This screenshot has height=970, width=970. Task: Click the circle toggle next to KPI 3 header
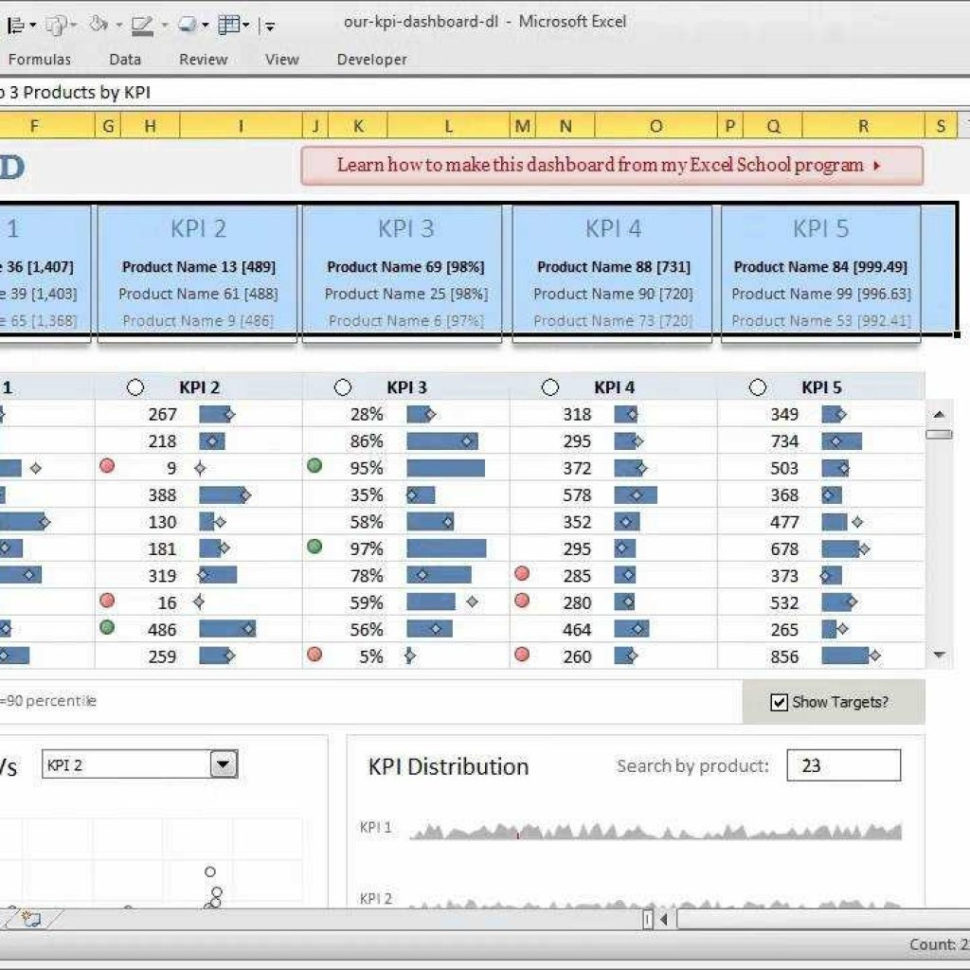click(x=344, y=387)
